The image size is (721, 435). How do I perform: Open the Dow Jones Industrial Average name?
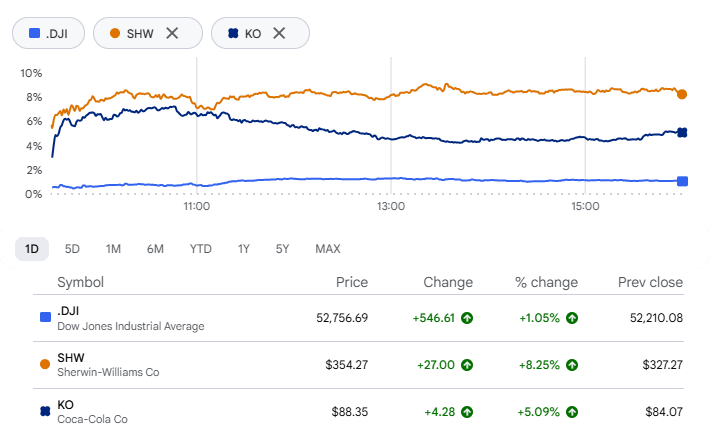click(x=131, y=326)
